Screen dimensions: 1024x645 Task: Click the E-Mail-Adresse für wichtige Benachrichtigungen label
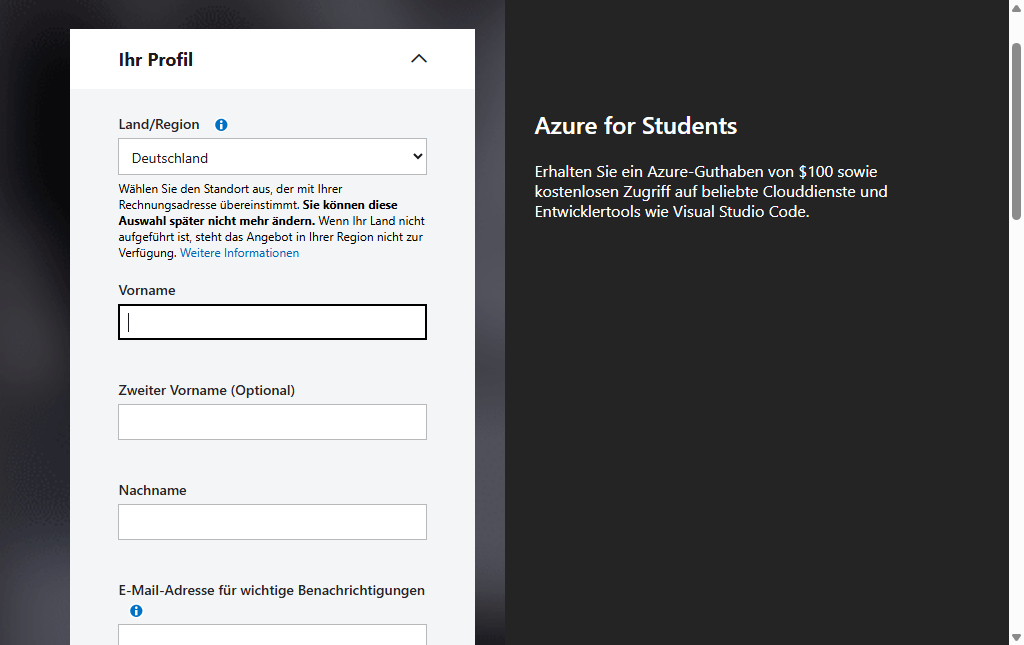click(x=272, y=590)
